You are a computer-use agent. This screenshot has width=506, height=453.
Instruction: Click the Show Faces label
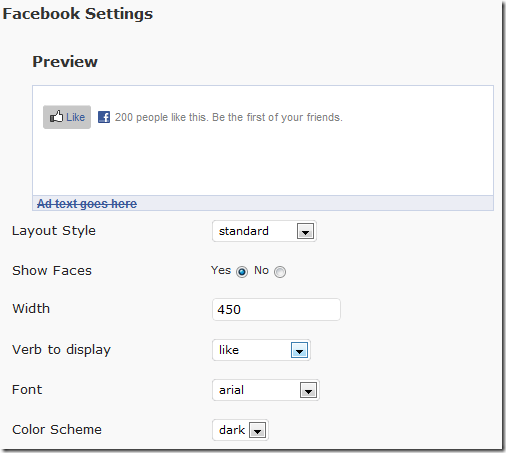coord(52,270)
